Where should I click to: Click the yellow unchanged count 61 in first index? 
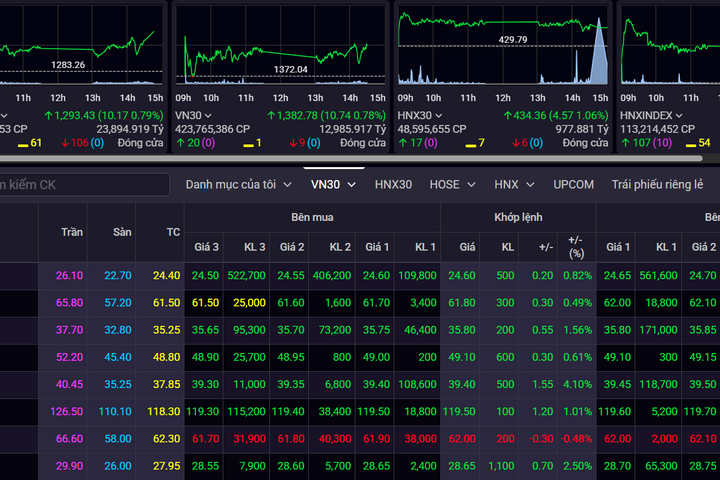[30, 143]
